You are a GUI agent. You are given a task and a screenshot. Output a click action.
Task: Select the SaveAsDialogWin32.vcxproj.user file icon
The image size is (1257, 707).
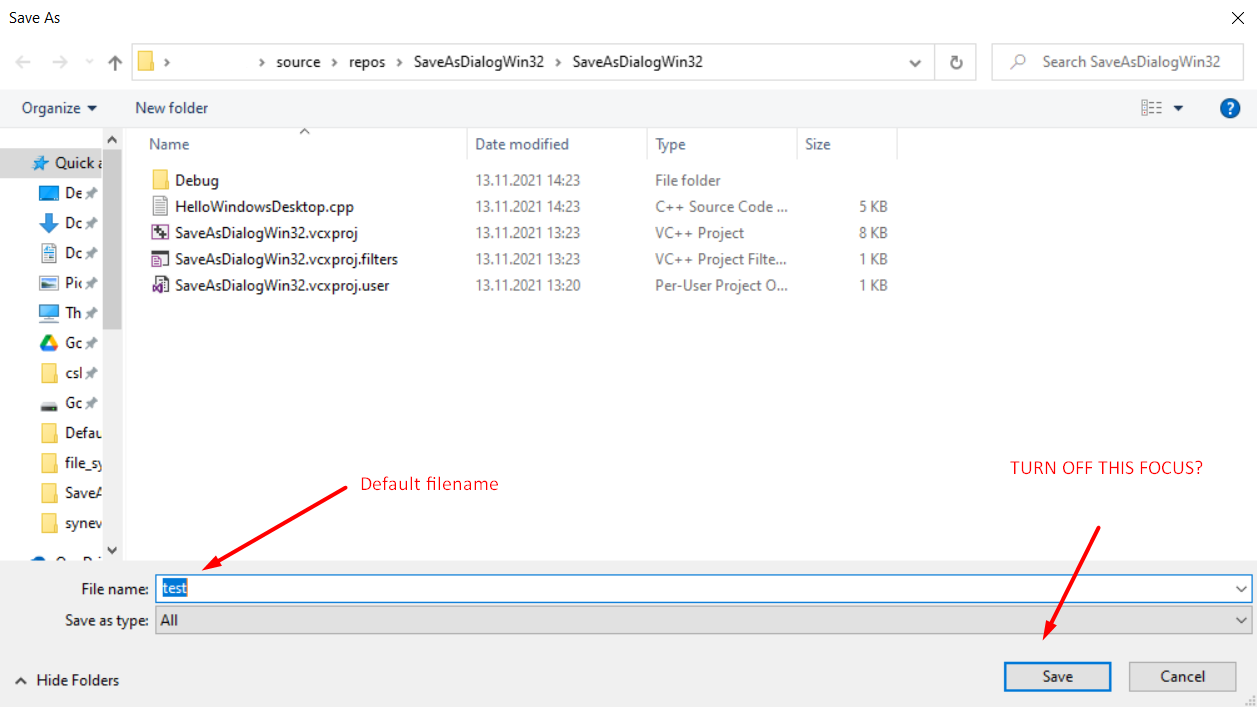tap(161, 284)
